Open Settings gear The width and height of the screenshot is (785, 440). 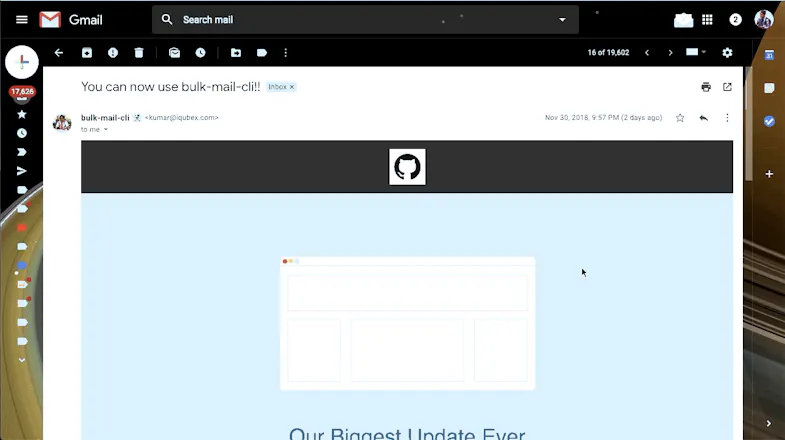pyautogui.click(x=727, y=53)
